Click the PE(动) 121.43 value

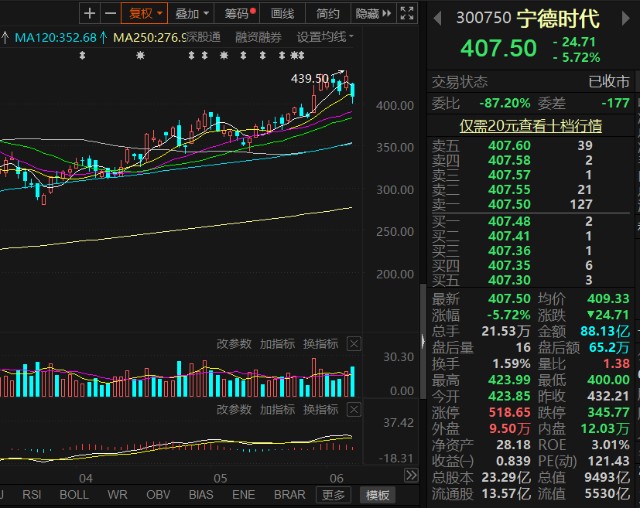609,461
